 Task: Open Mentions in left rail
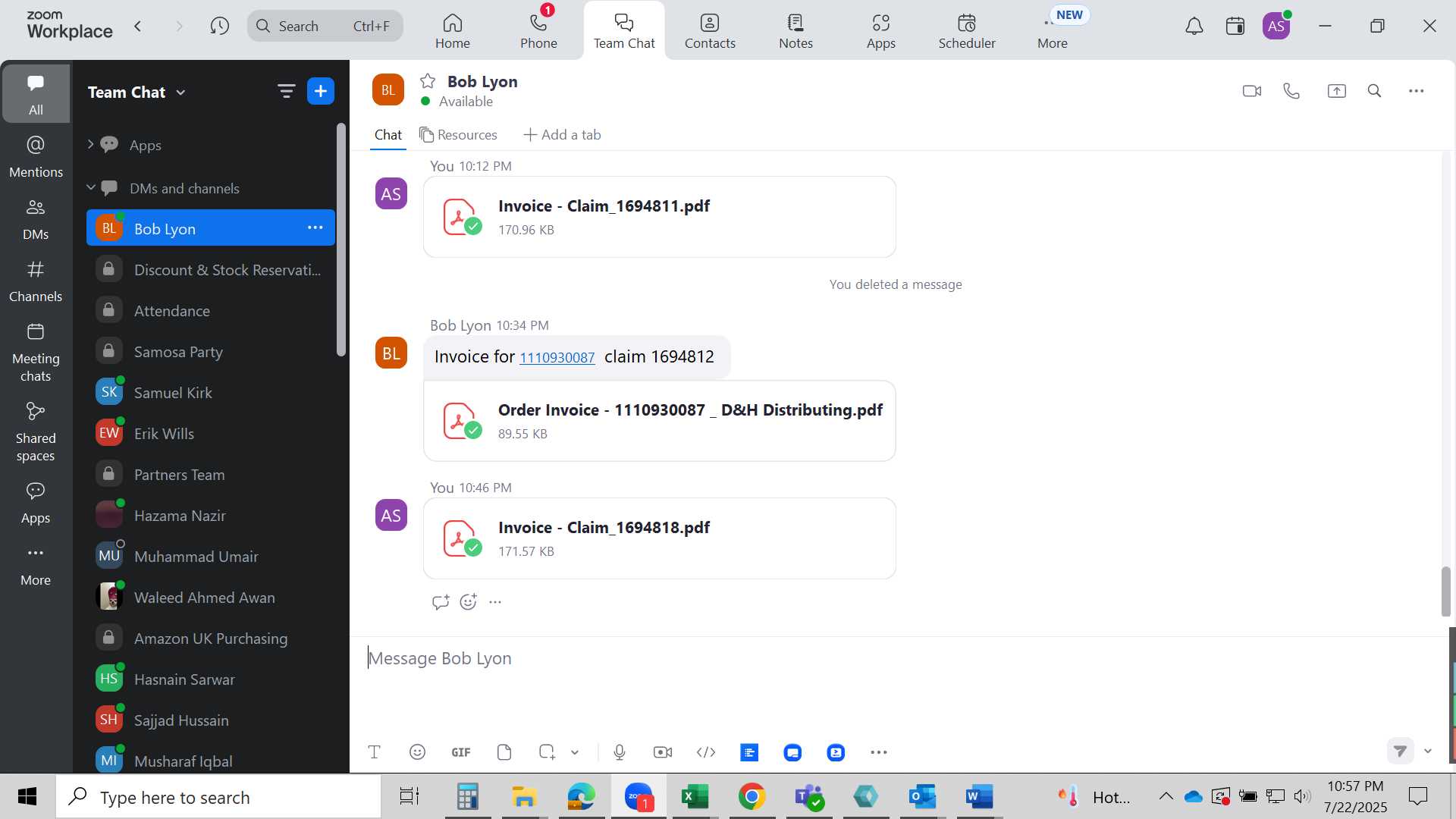pos(36,157)
